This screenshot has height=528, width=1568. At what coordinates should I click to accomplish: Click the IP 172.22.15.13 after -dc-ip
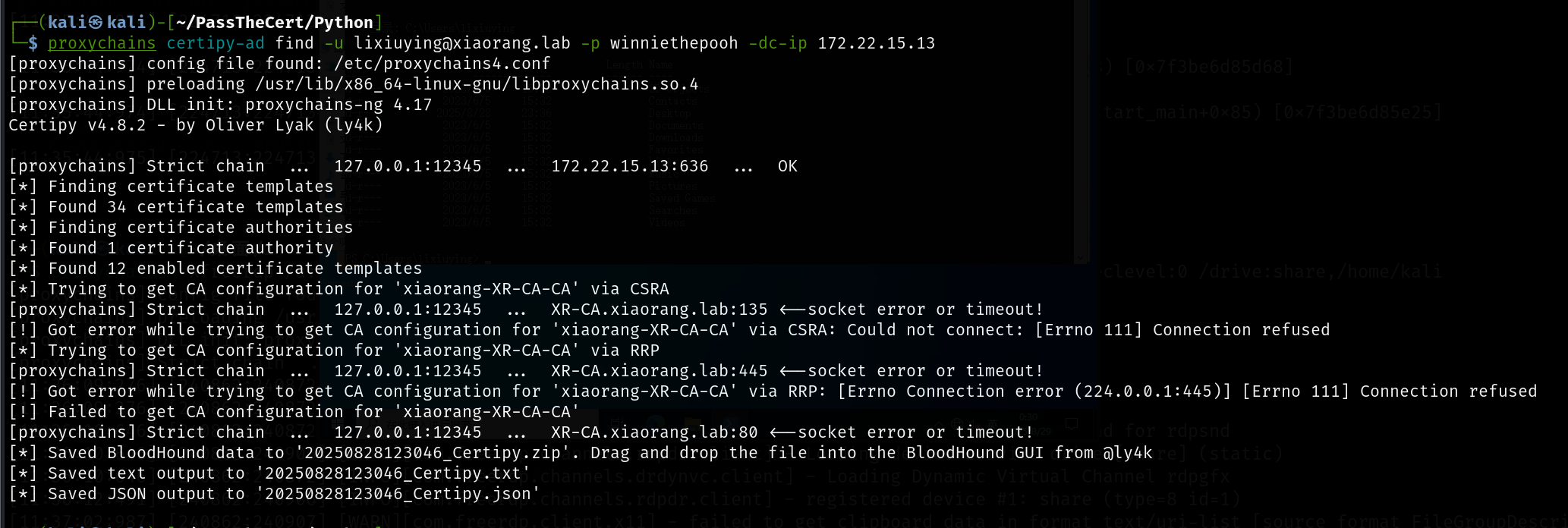tap(877, 43)
